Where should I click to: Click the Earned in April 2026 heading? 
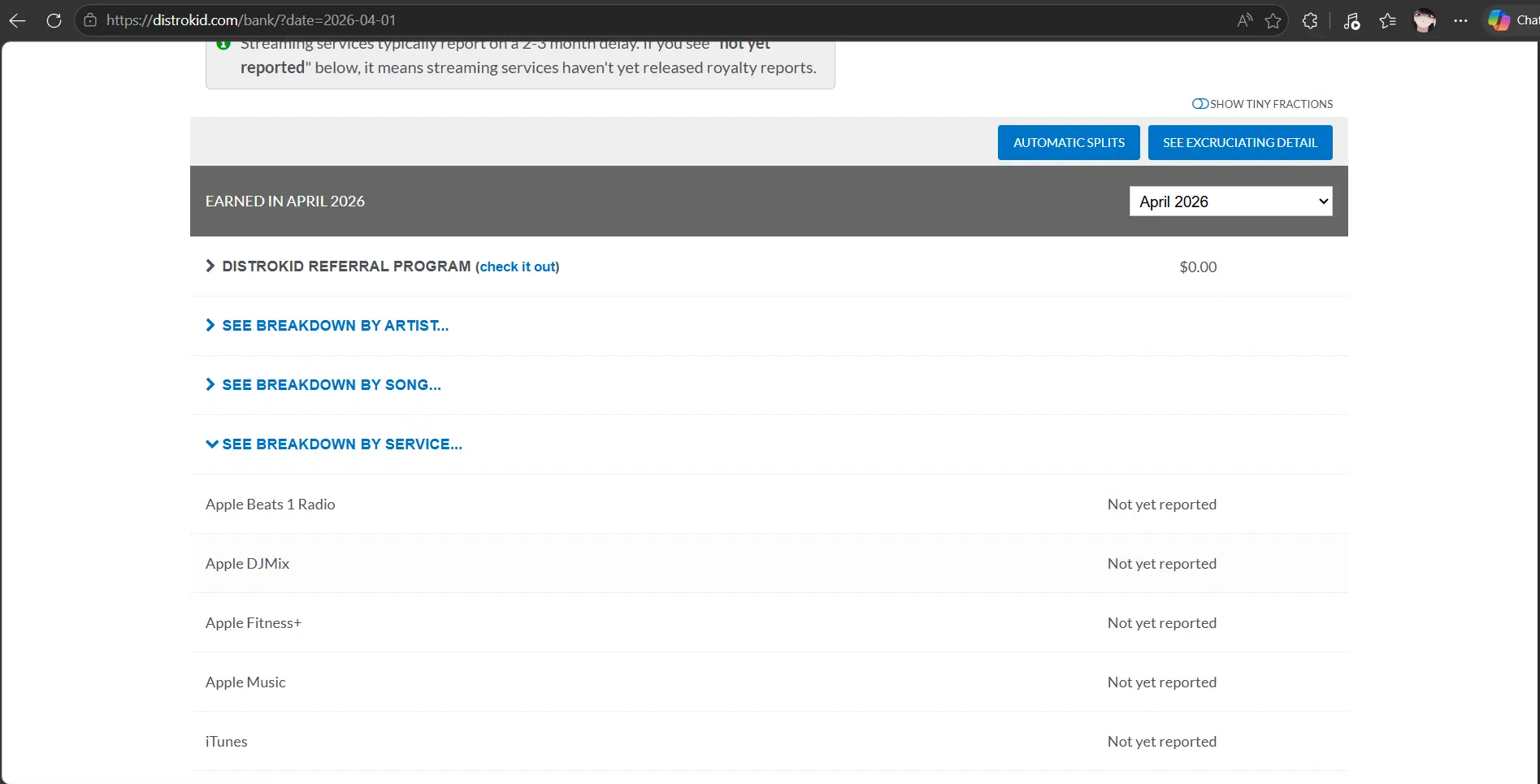click(284, 201)
